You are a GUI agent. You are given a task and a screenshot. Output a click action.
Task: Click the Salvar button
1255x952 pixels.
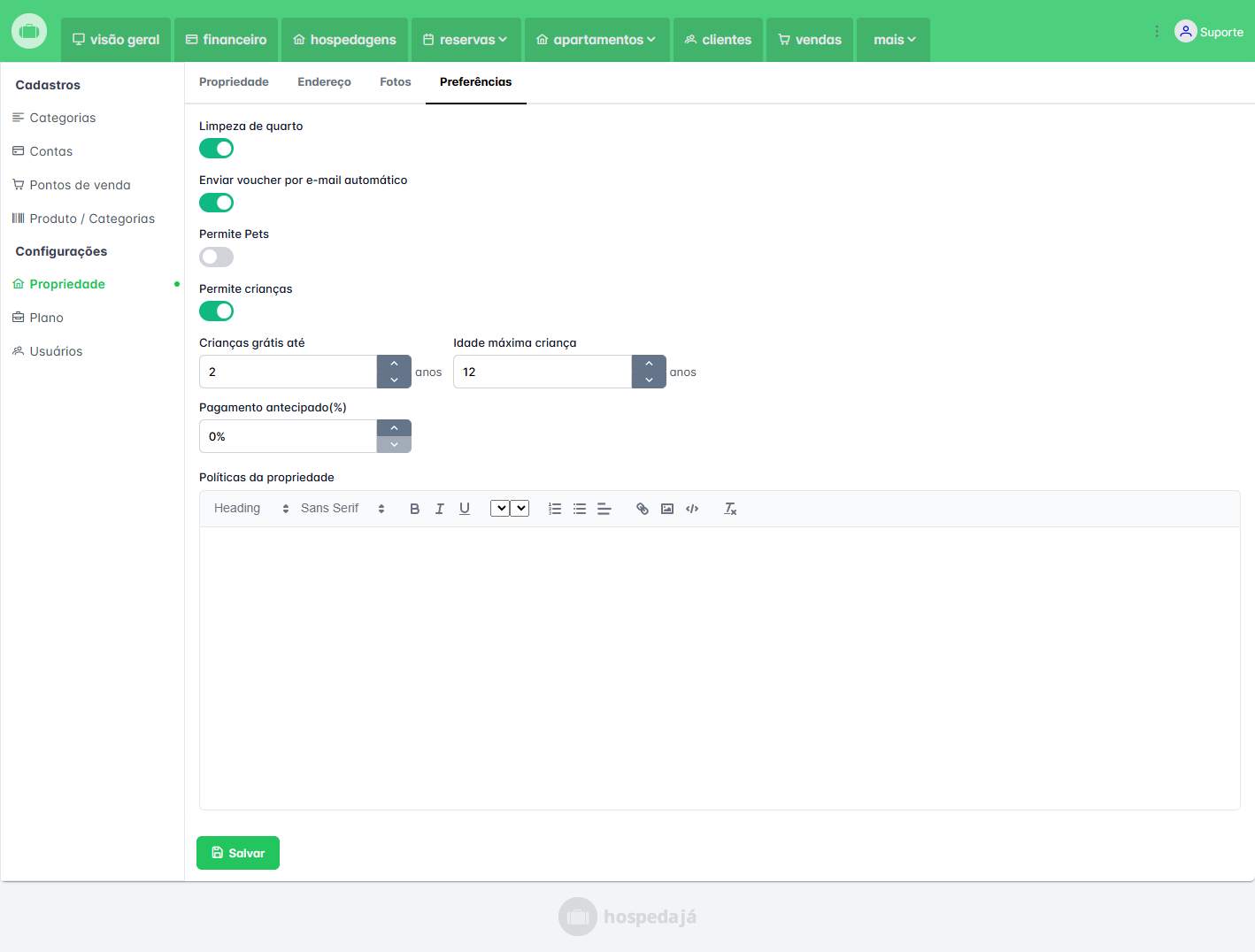point(238,853)
